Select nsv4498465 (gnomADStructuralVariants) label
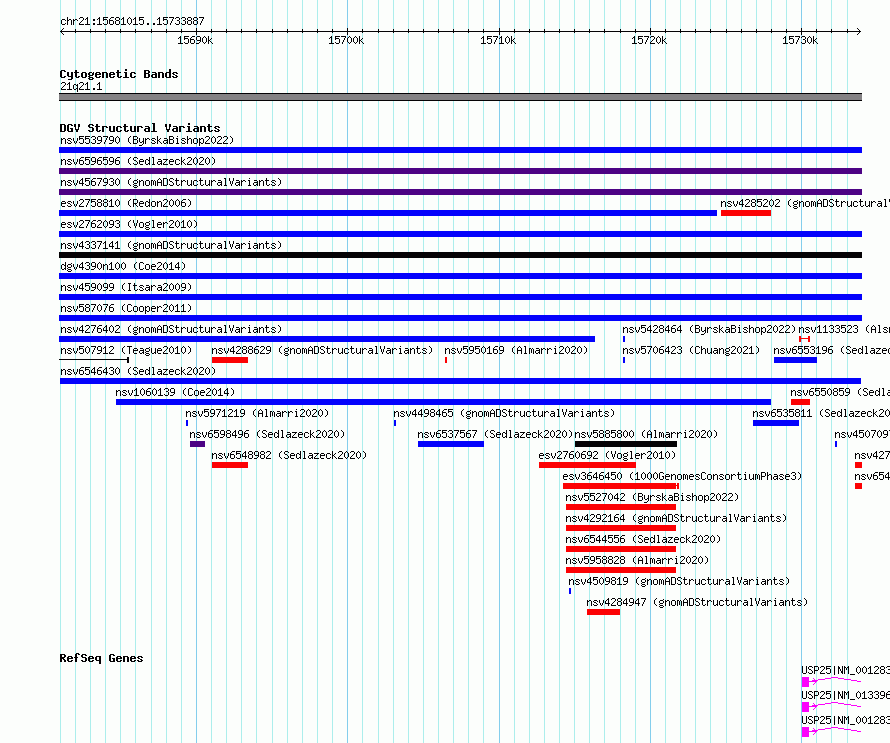Screen dimensions: 890x743 504,413
